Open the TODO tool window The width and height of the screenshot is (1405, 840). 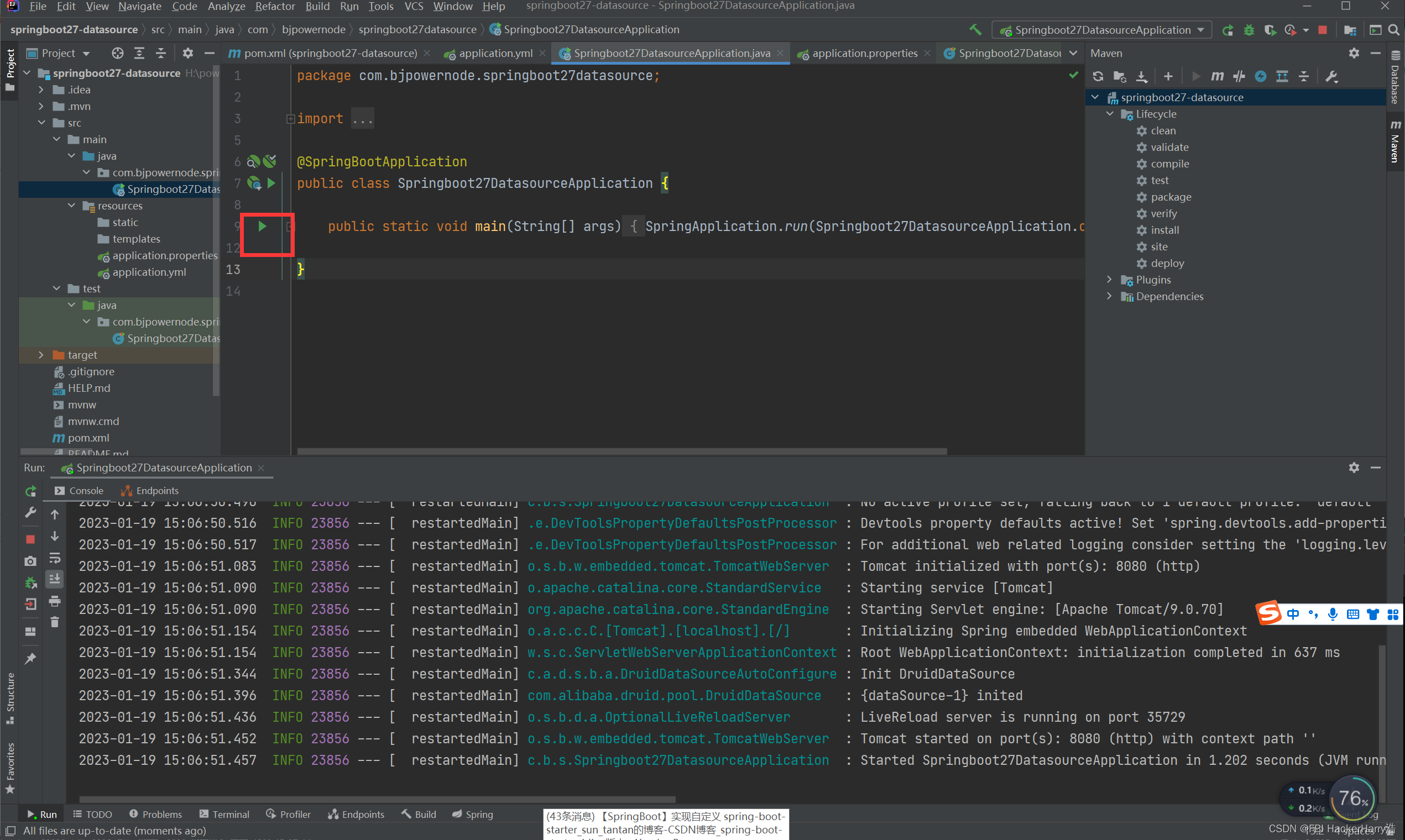coord(93,814)
